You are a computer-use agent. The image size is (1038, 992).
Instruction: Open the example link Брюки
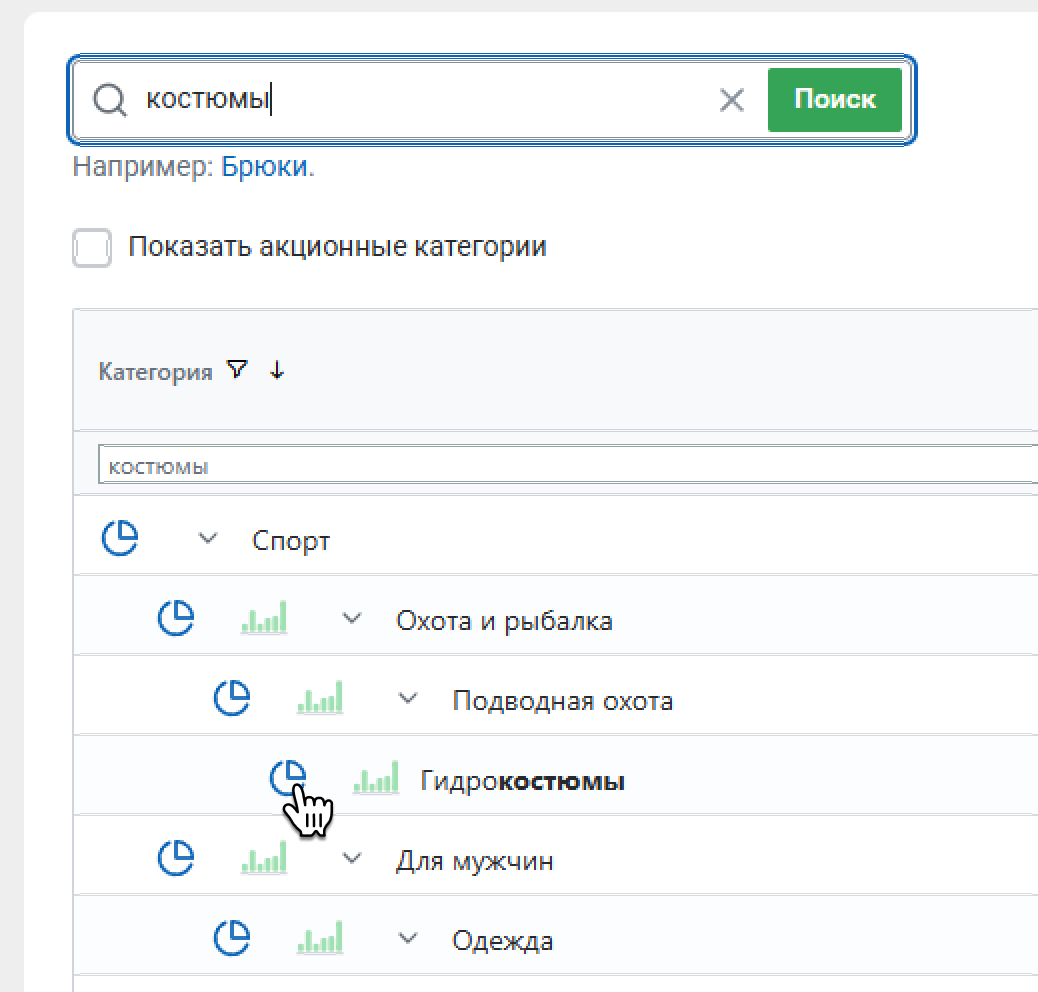click(x=264, y=167)
